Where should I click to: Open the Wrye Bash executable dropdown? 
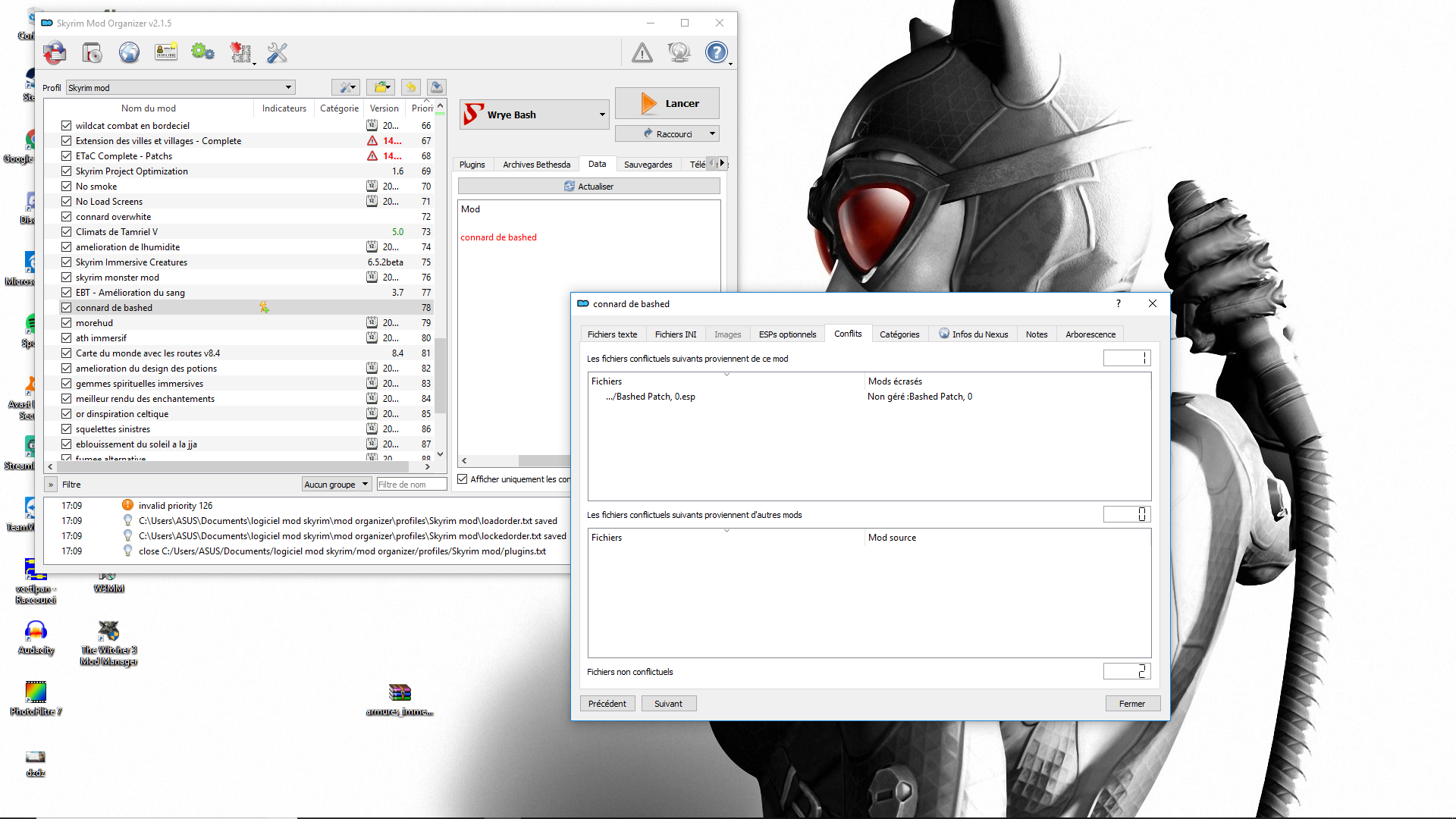coord(534,115)
